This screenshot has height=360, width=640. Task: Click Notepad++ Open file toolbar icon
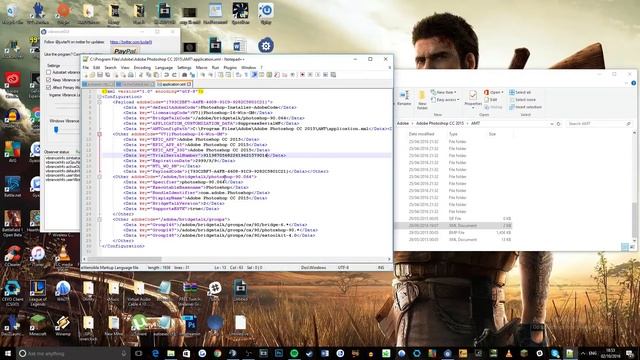pyautogui.click(x=92, y=75)
